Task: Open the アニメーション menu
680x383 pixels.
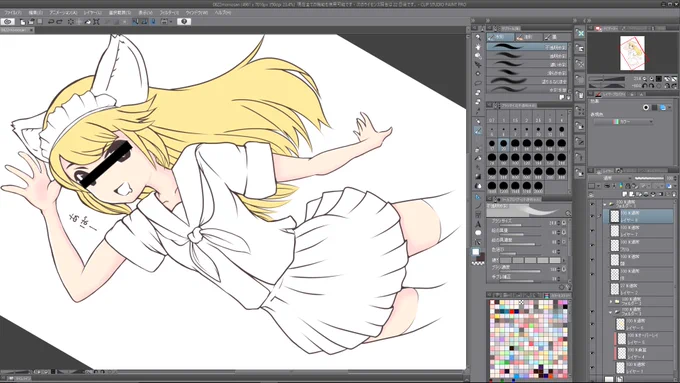Action: [63, 13]
